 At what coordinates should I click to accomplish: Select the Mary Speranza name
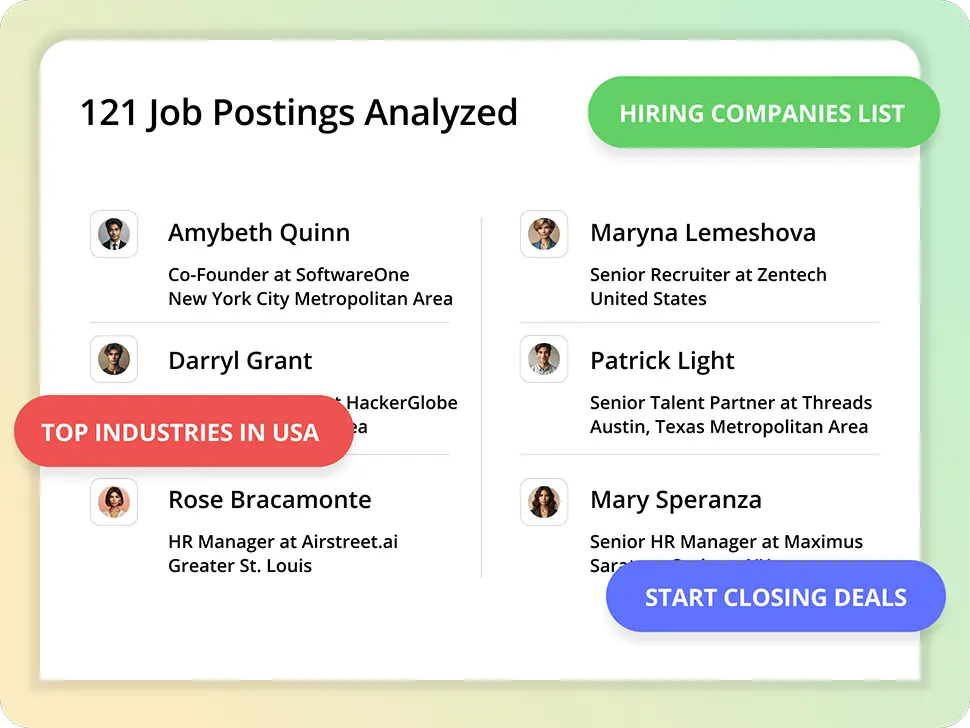(675, 500)
